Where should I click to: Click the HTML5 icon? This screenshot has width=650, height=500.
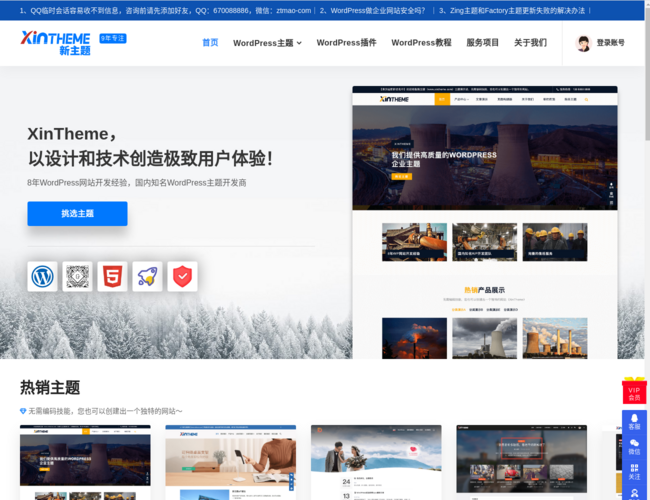112,277
